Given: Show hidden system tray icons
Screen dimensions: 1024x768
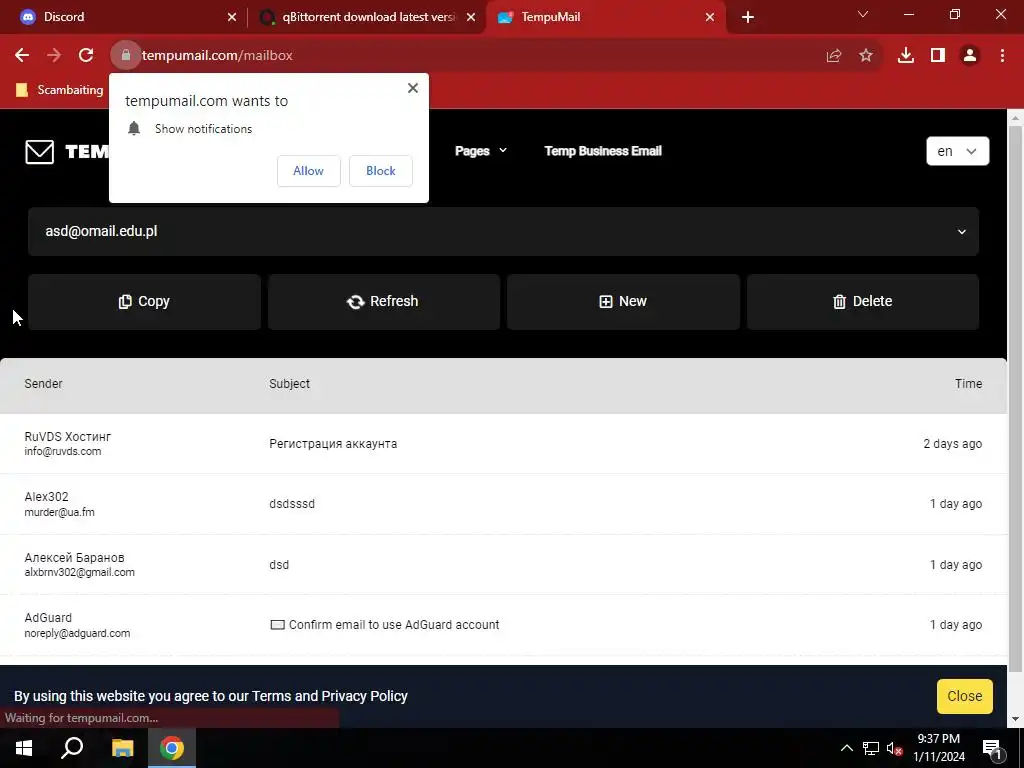Looking at the screenshot, I should [x=846, y=748].
